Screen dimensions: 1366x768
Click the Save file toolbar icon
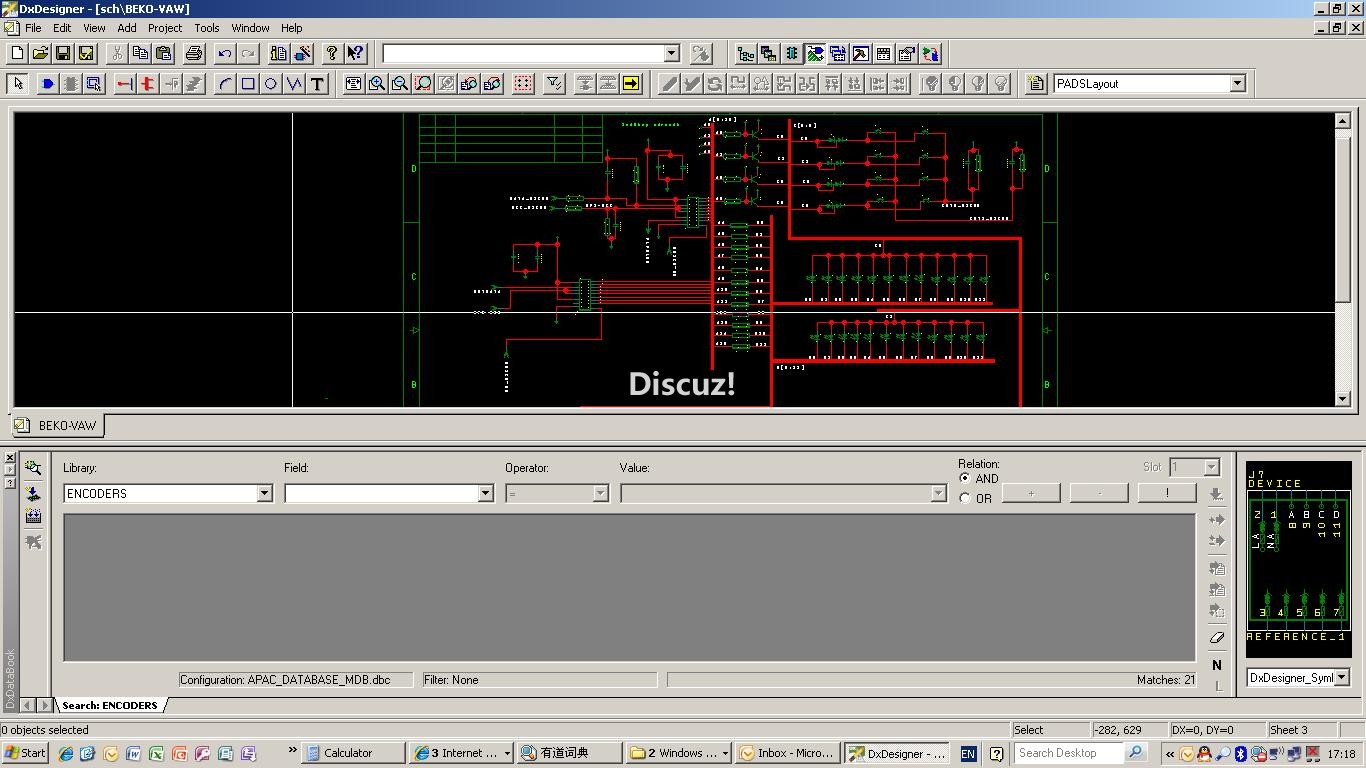pyautogui.click(x=63, y=53)
